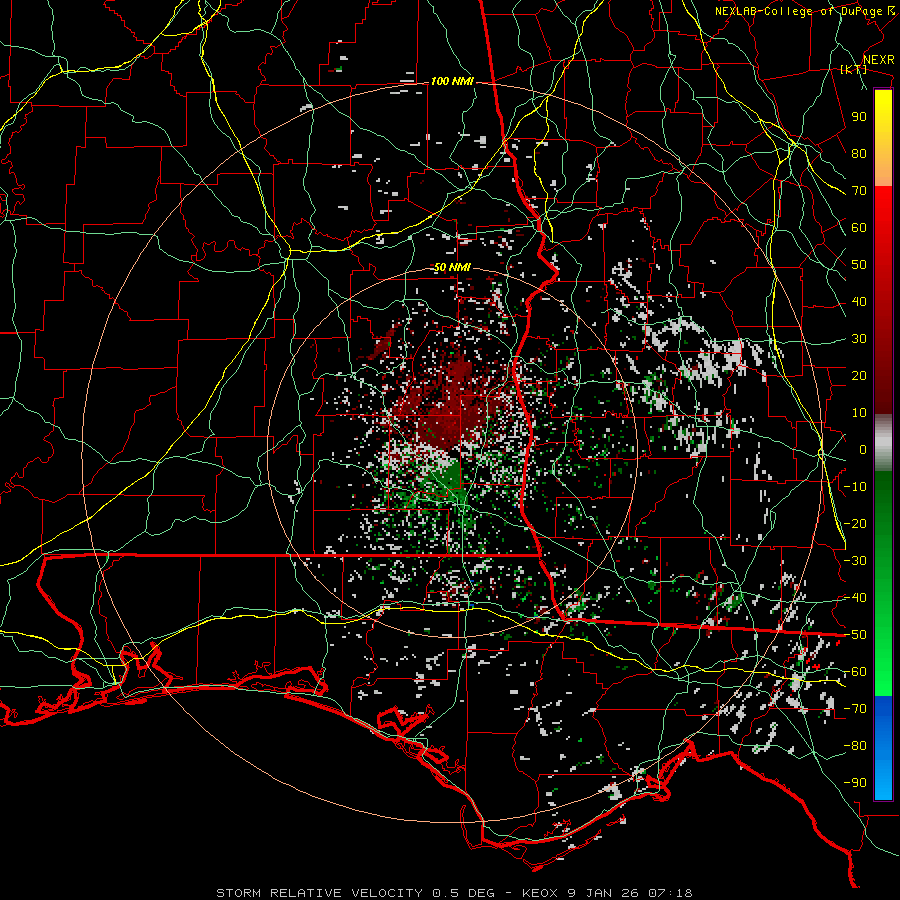This screenshot has width=900, height=900.
Task: Click the Storm Relative Velocity caption text
Action: pos(454,893)
